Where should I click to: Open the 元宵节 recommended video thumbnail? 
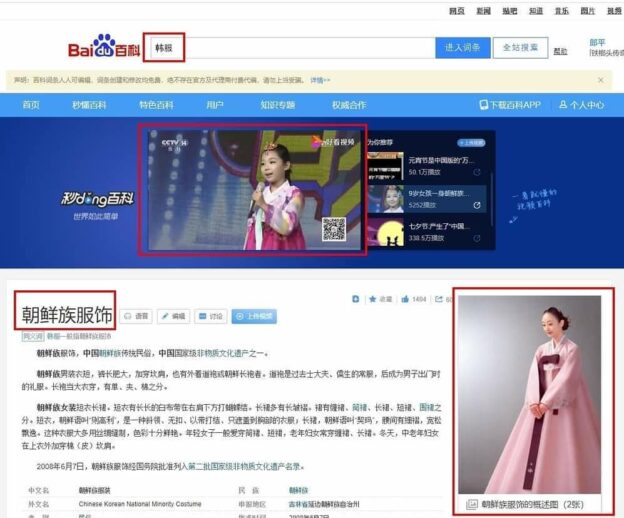[385, 166]
